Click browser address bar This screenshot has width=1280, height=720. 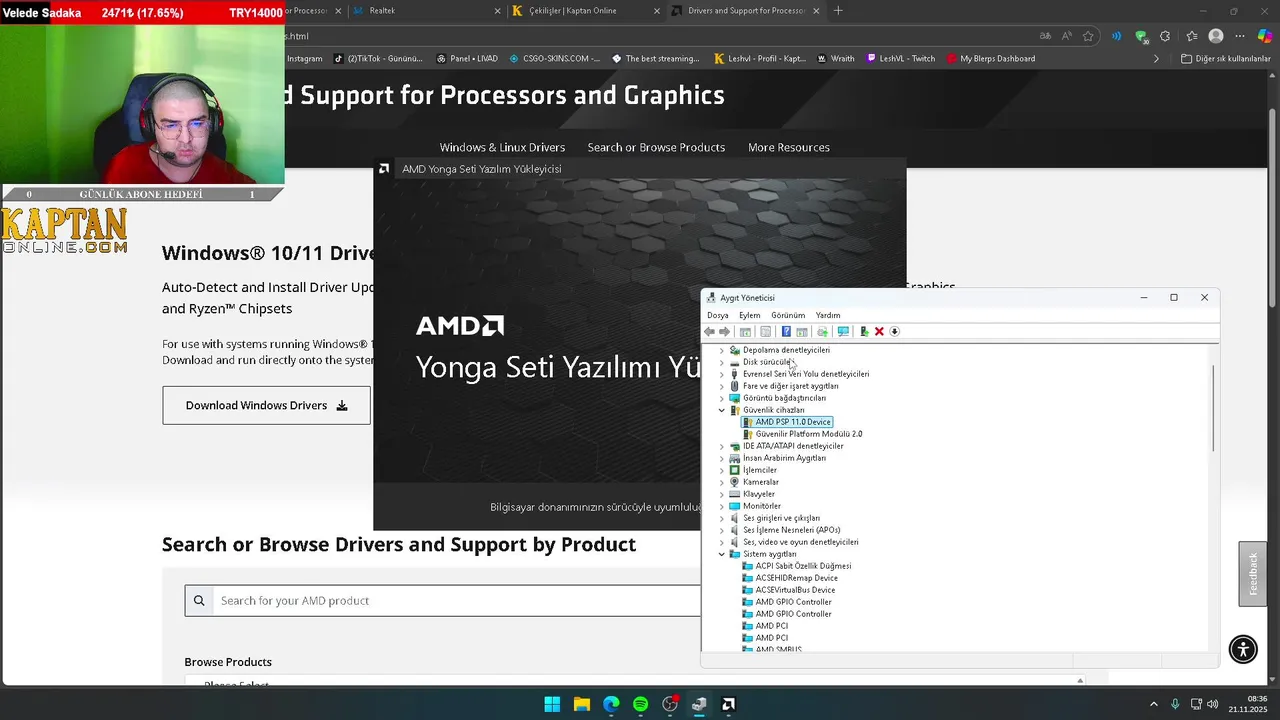pyautogui.click(x=660, y=36)
